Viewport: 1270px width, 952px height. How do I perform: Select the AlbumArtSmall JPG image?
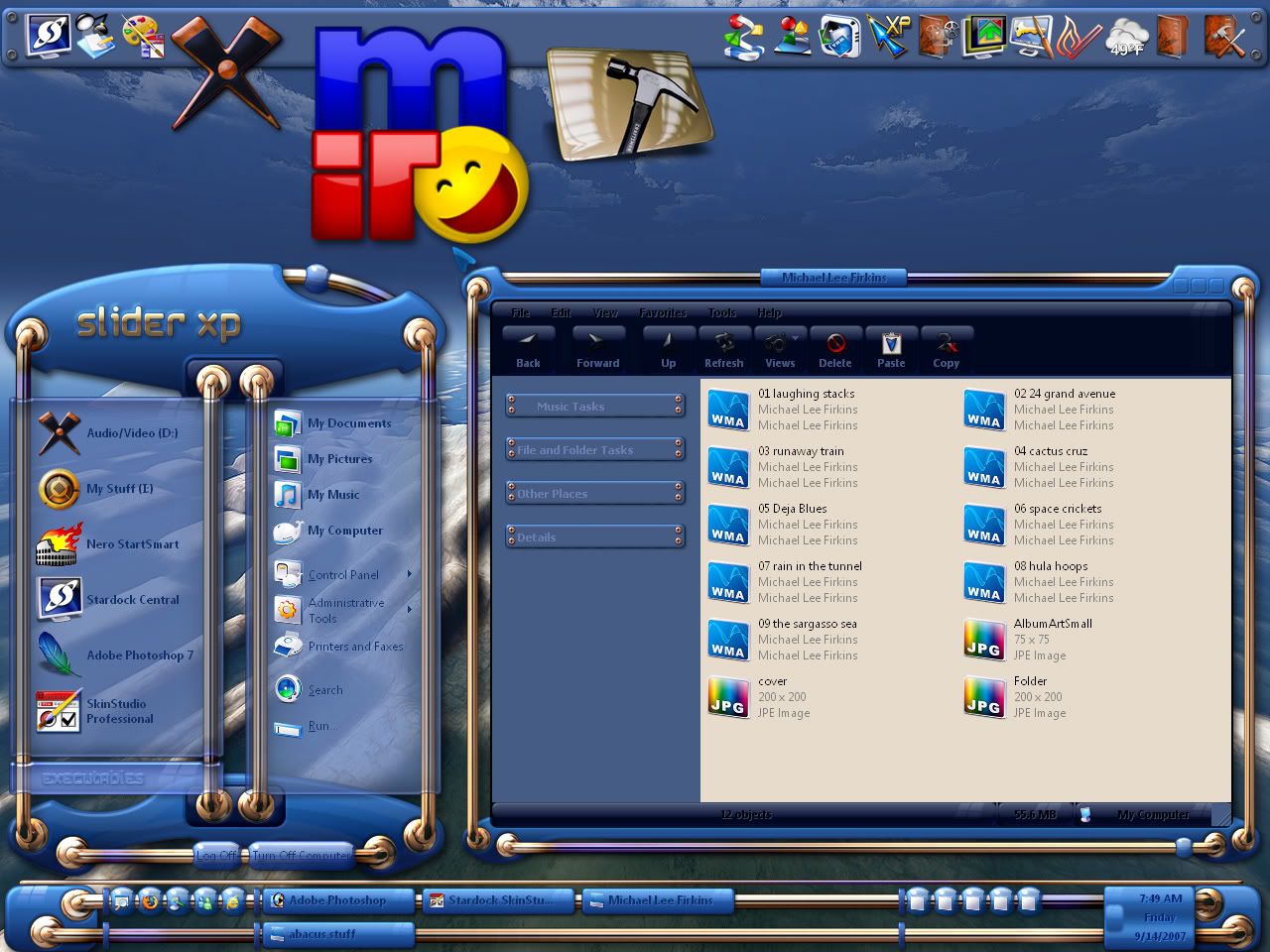click(1029, 640)
